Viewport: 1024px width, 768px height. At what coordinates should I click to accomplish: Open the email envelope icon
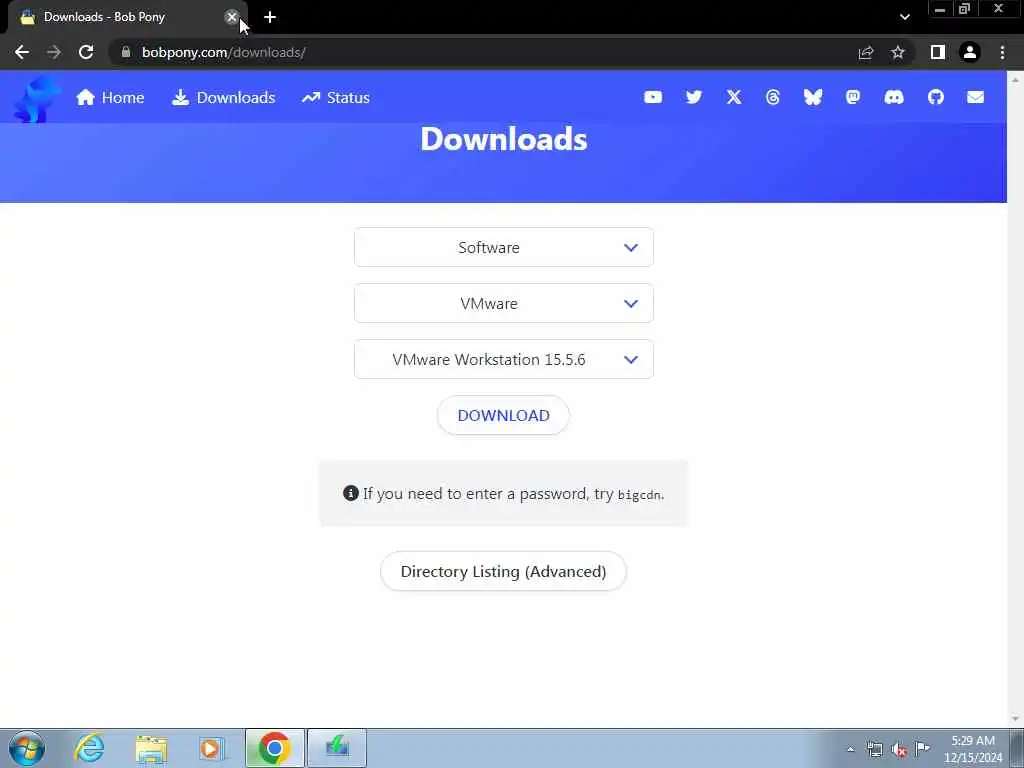975,97
